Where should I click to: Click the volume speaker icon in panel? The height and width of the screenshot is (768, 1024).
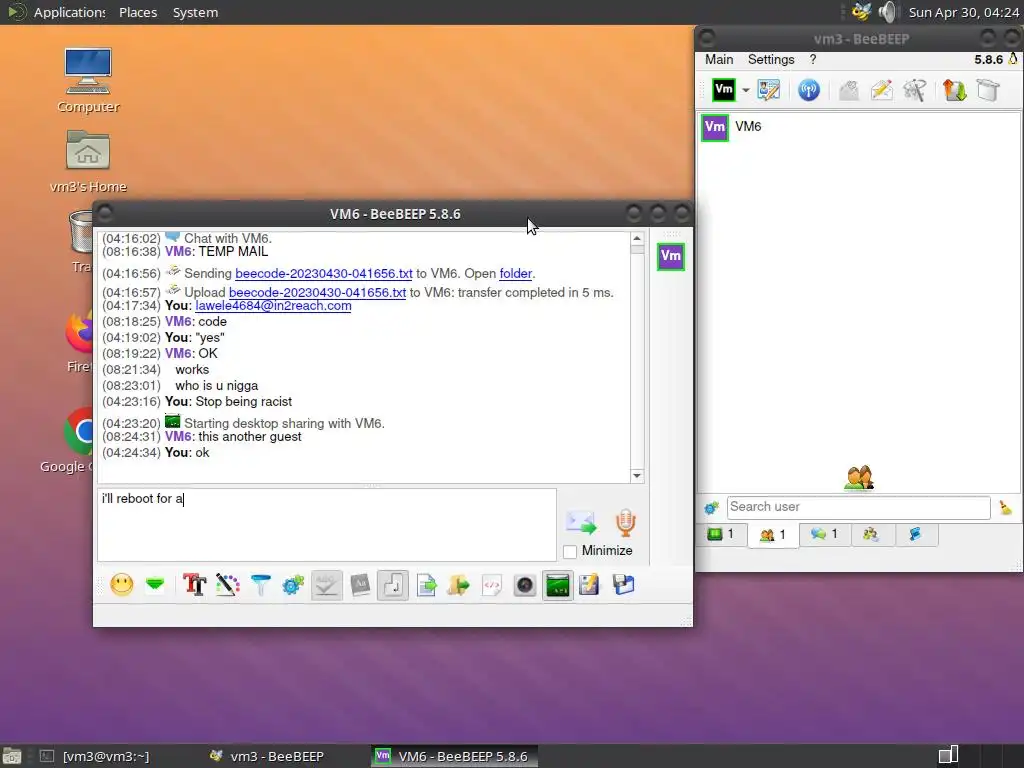(887, 12)
